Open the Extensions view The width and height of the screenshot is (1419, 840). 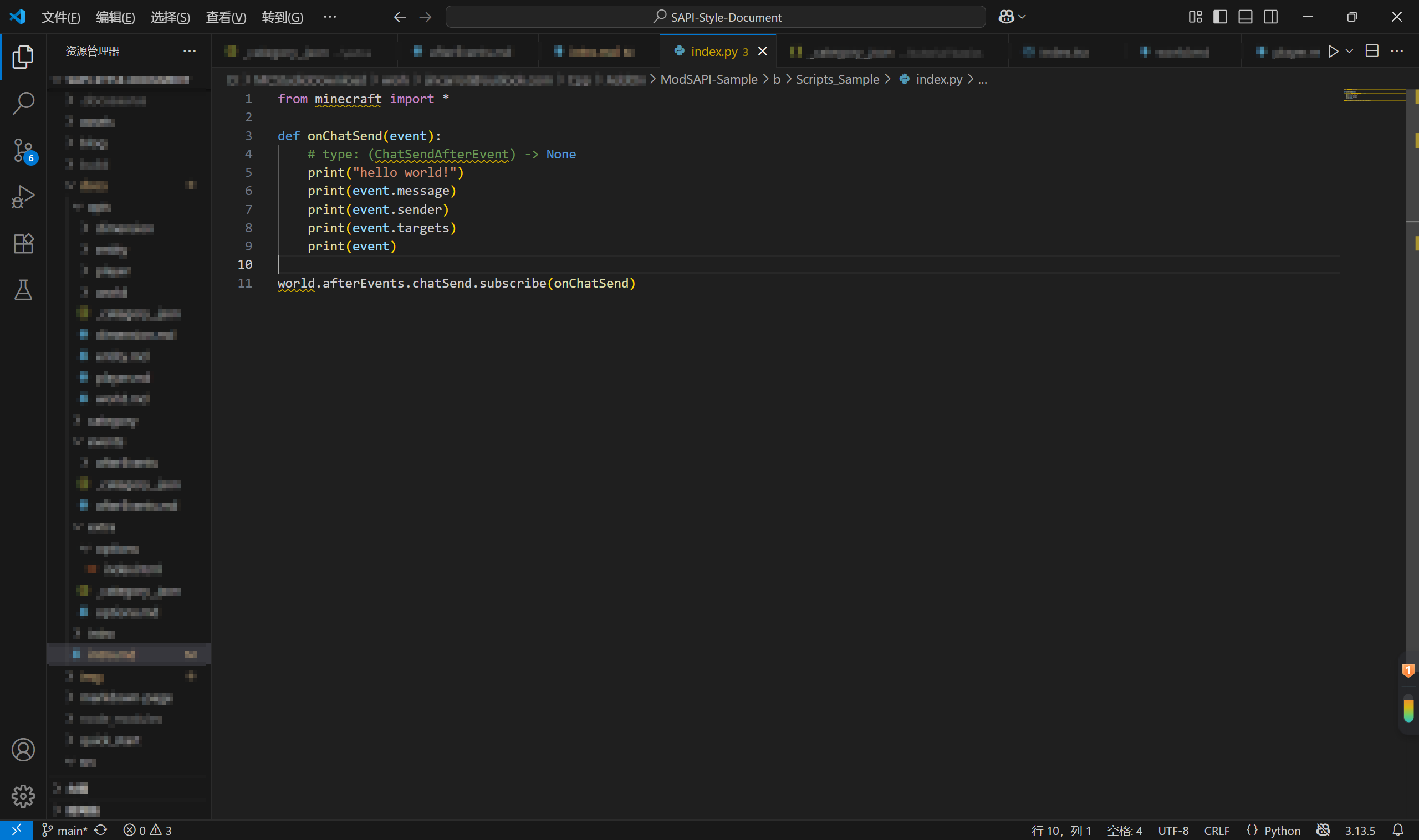pos(23,243)
